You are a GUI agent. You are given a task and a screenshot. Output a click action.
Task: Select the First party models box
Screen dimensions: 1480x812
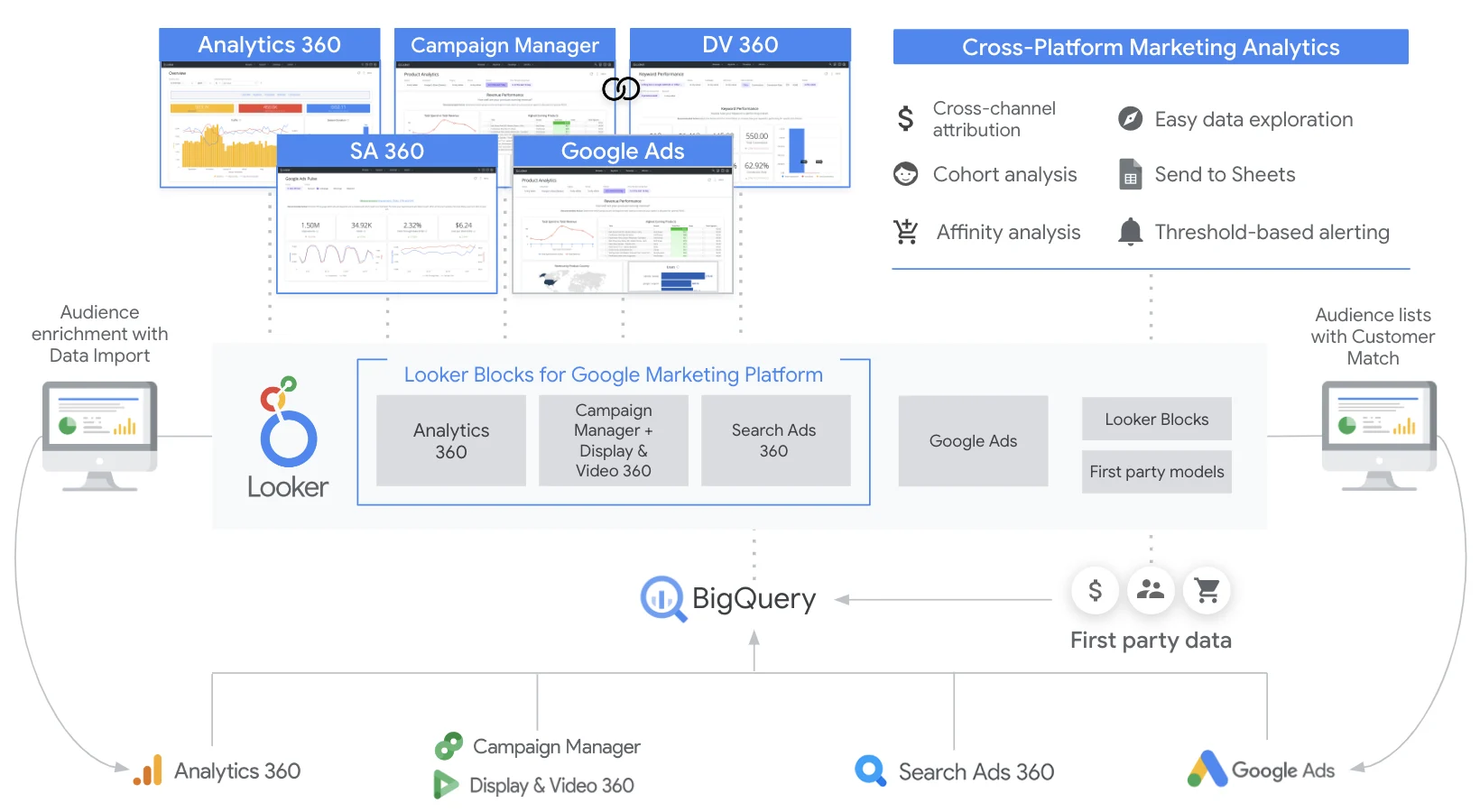coord(1155,471)
